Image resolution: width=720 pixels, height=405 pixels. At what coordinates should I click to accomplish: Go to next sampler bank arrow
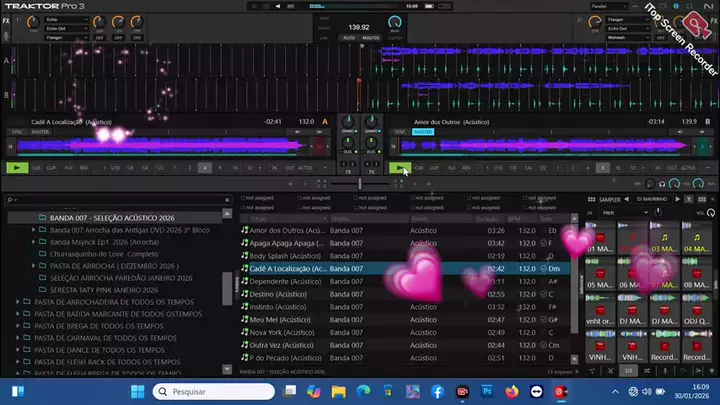[677, 199]
